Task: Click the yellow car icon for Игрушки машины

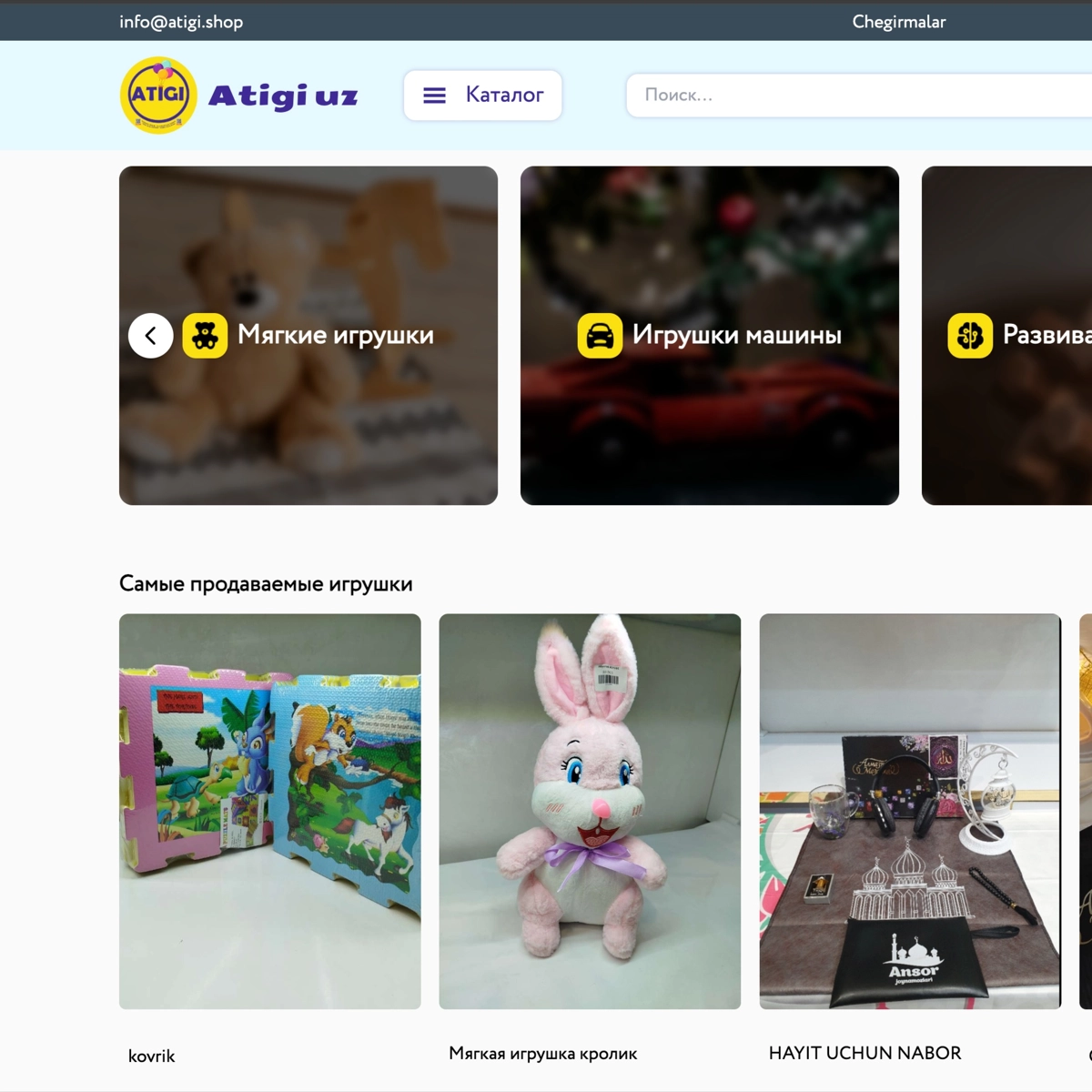Action: [x=600, y=336]
